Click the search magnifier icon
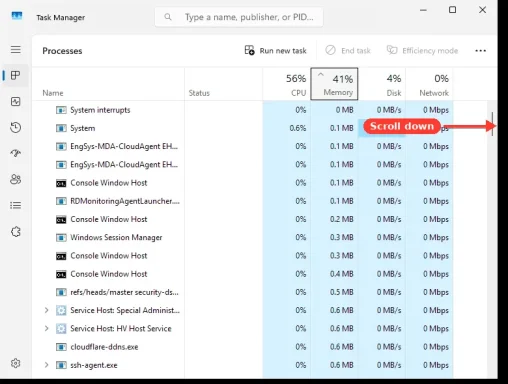508x384 pixels. (x=168, y=17)
